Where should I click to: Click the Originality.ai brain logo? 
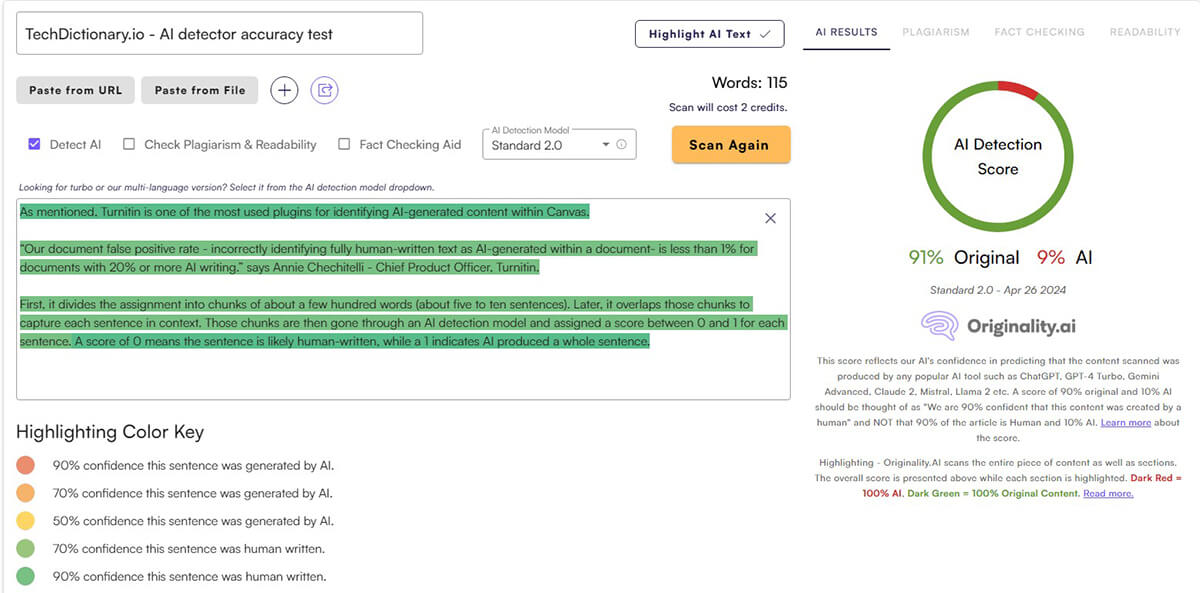[938, 326]
